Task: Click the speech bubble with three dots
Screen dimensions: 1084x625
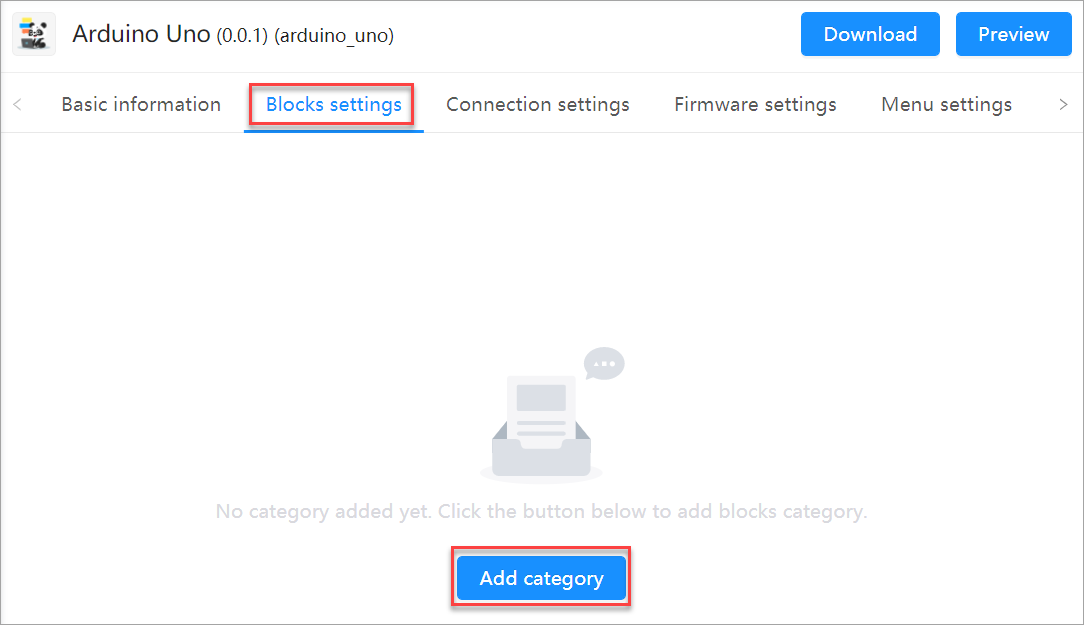Action: tap(604, 364)
